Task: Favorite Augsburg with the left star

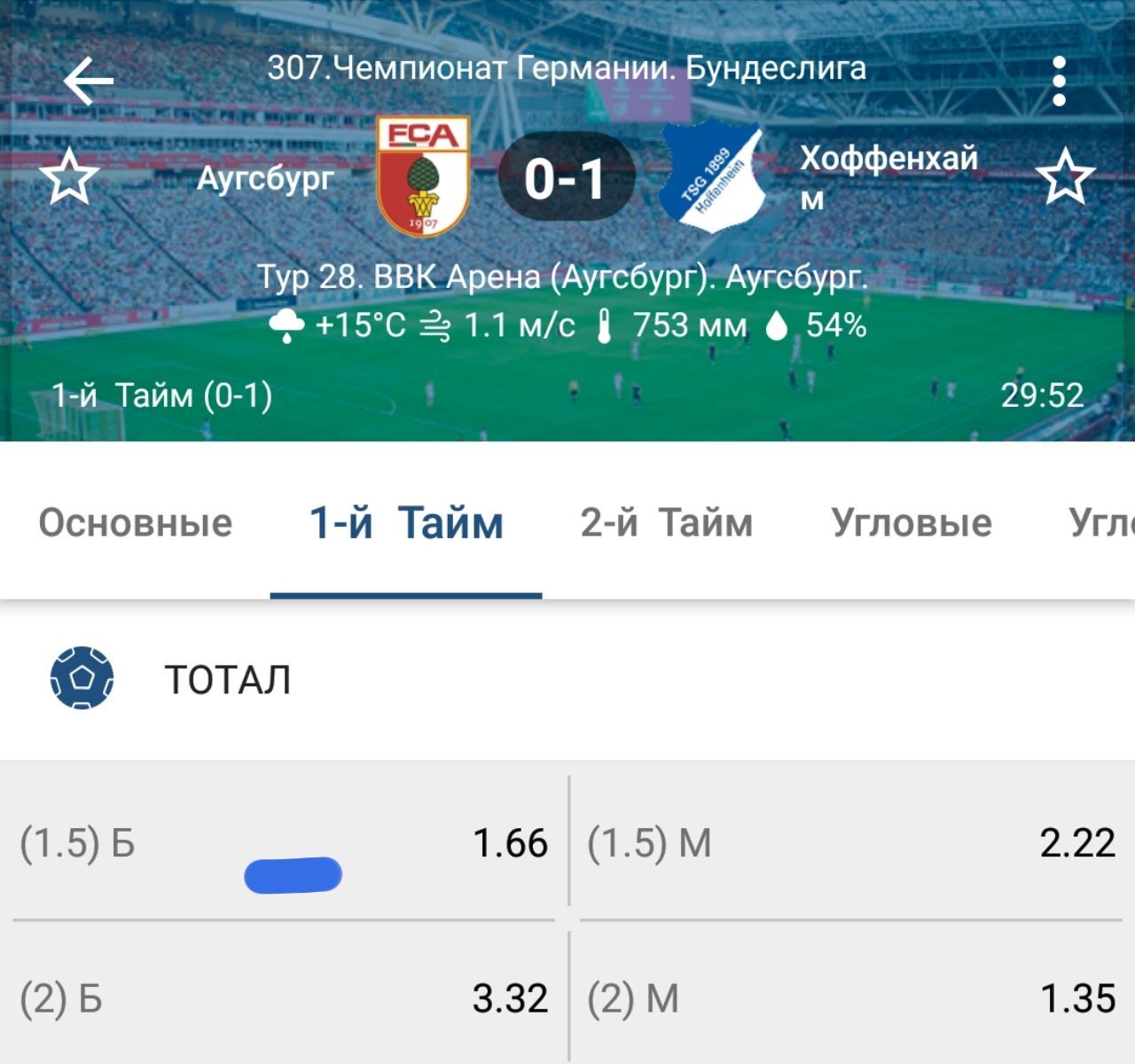Action: click(70, 176)
